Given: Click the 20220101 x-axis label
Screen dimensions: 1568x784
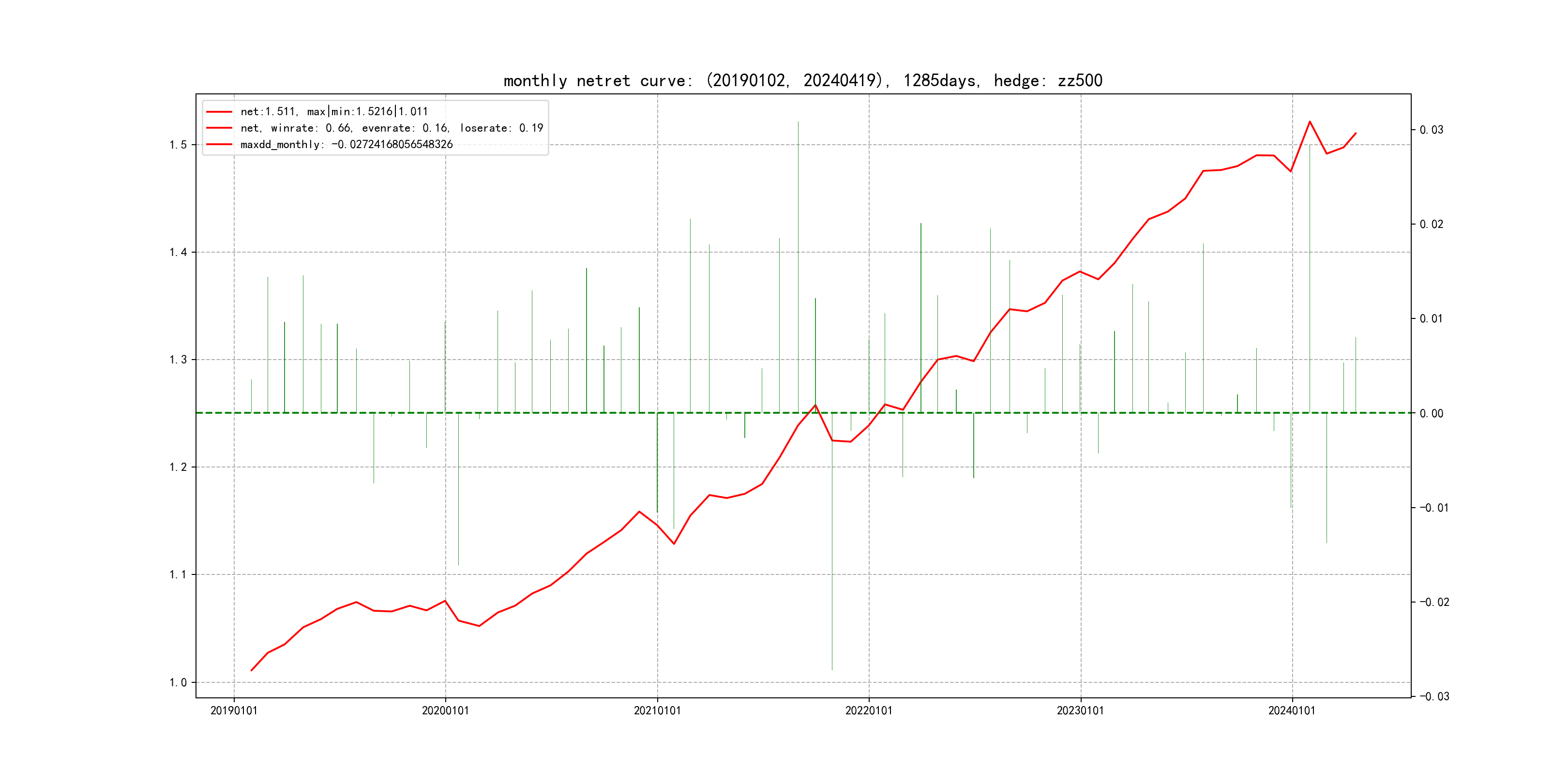Looking at the screenshot, I should tap(869, 710).
